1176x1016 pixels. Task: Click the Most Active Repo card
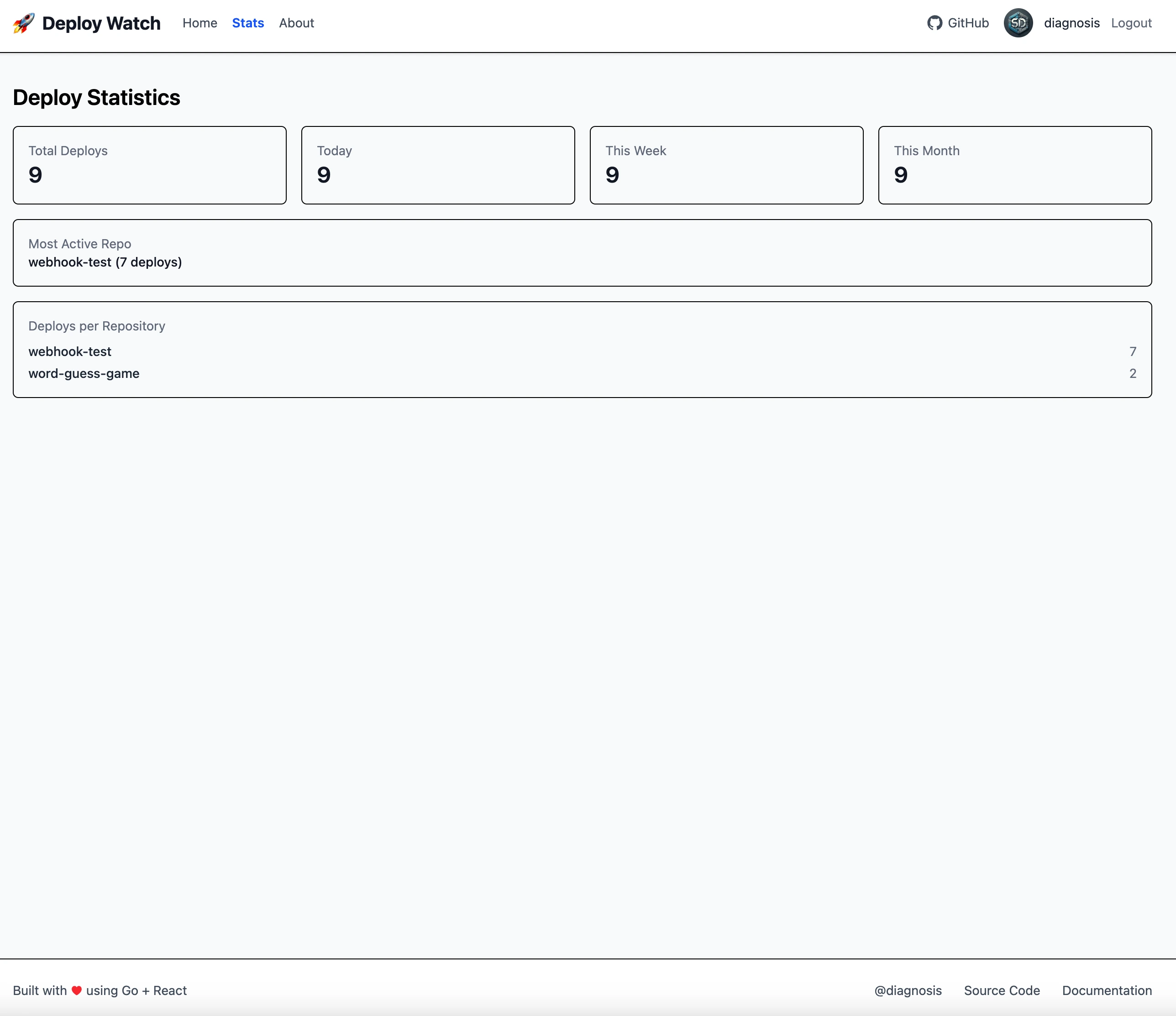(x=583, y=252)
